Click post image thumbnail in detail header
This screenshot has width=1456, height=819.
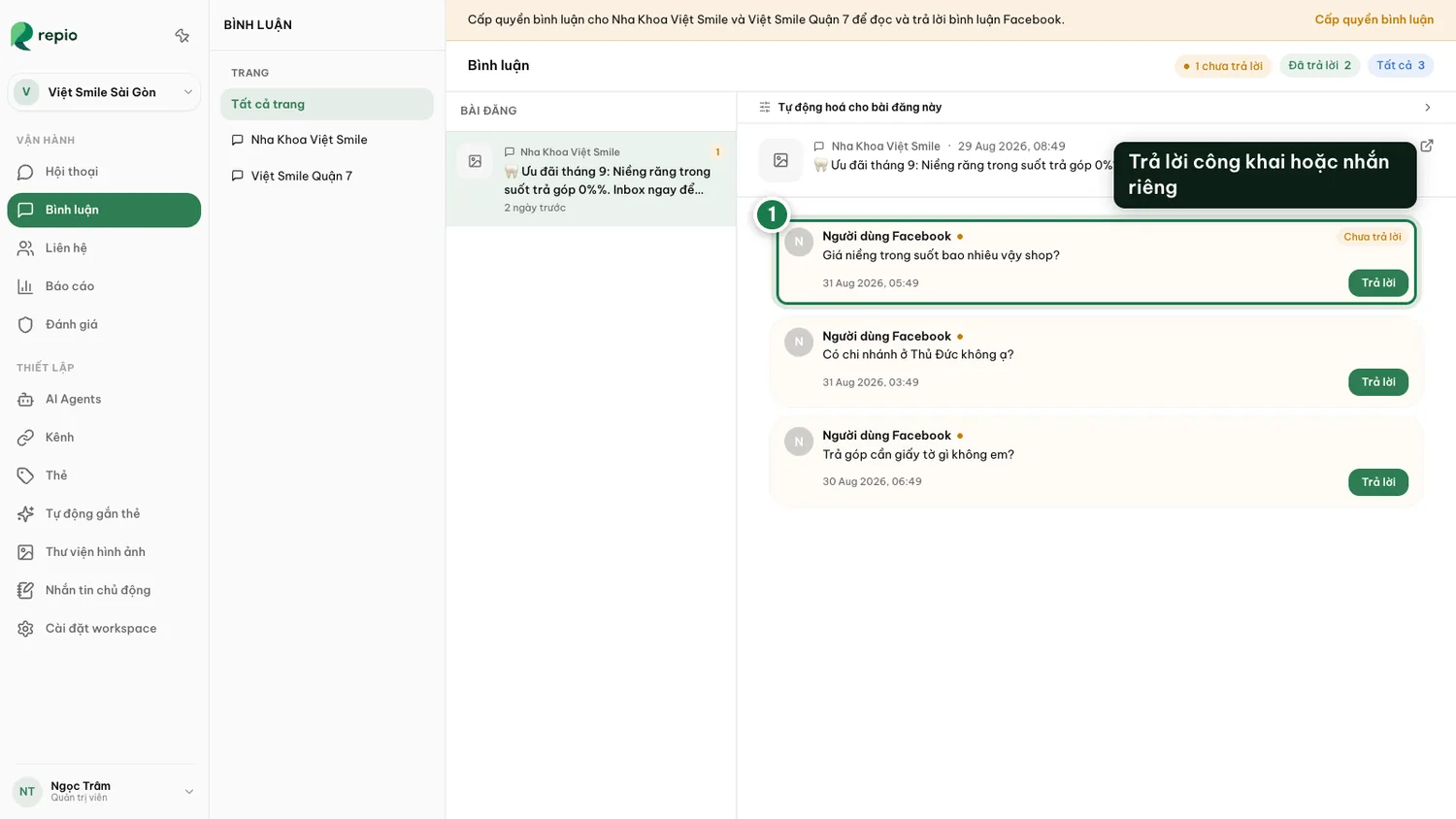pyautogui.click(x=780, y=160)
